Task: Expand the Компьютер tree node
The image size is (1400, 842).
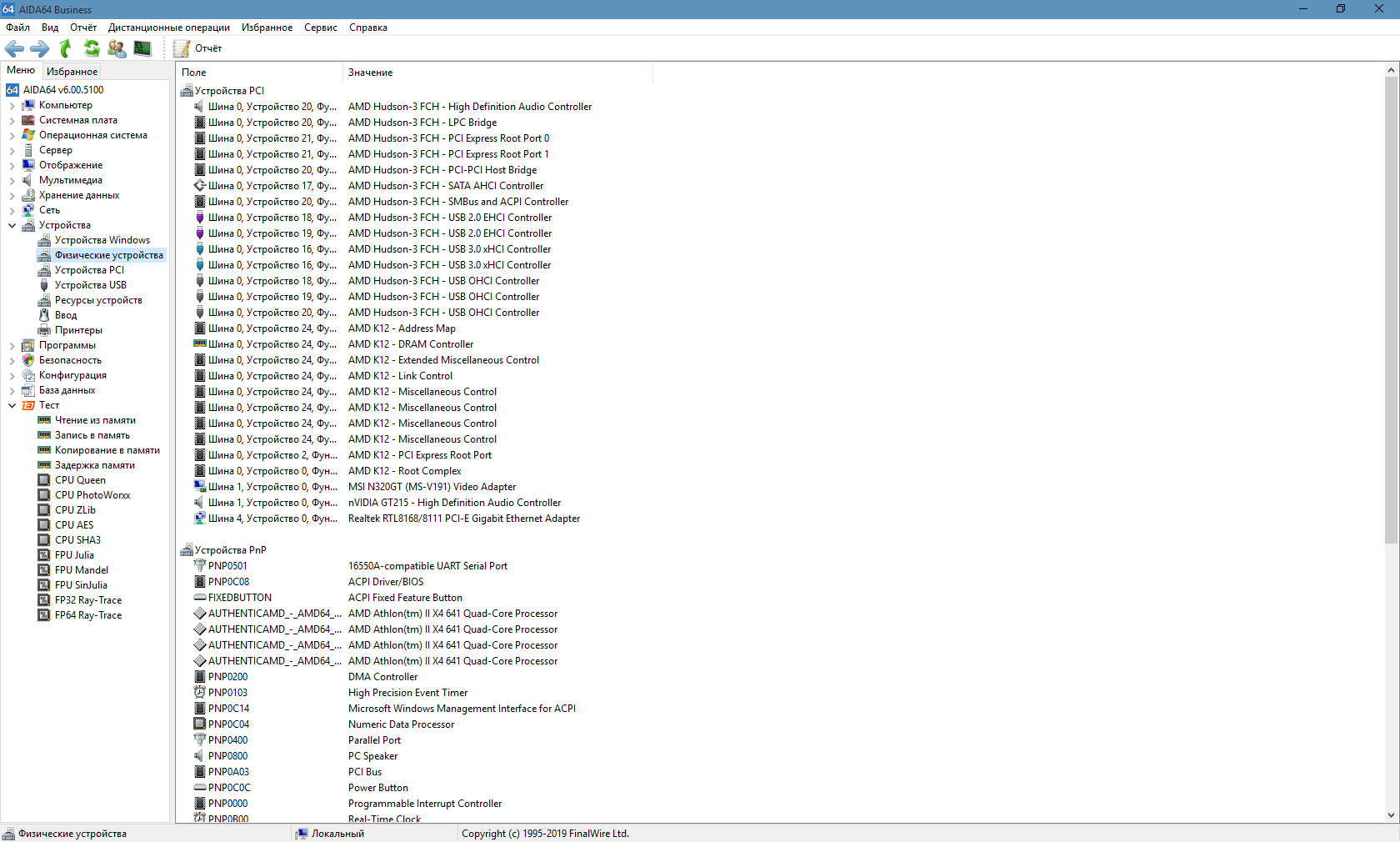Action: click(12, 106)
